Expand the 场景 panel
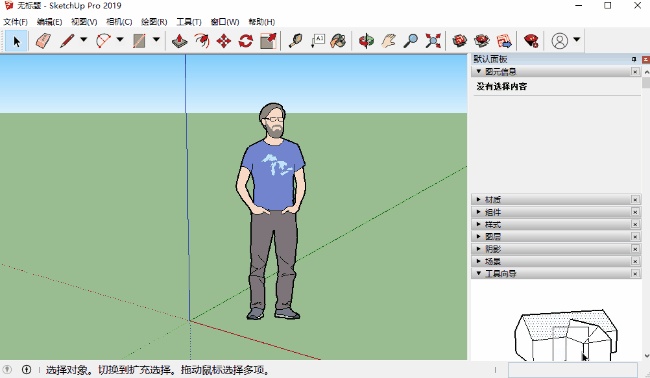 [479, 261]
